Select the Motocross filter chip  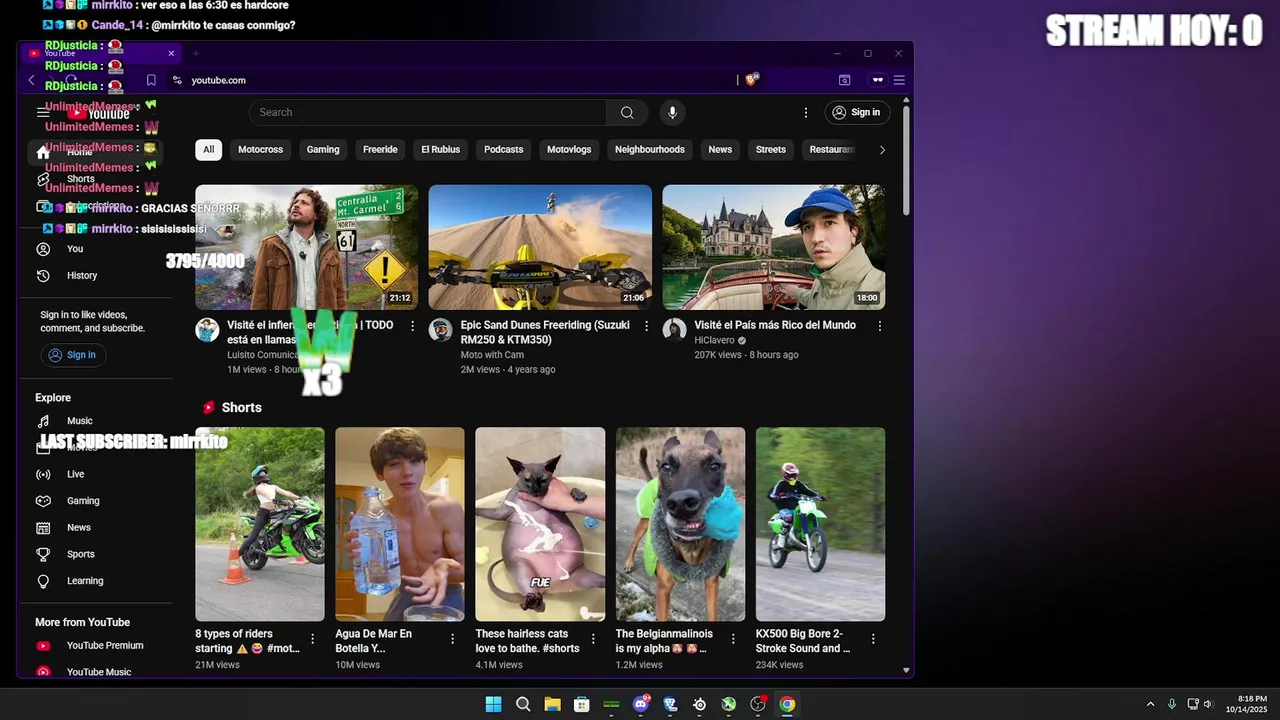coord(260,149)
